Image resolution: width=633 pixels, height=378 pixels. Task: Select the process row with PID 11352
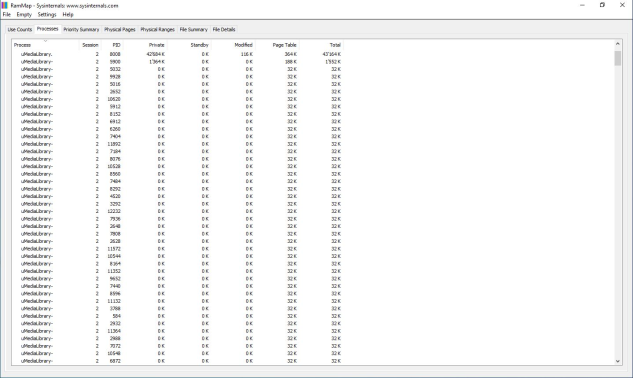point(178,271)
